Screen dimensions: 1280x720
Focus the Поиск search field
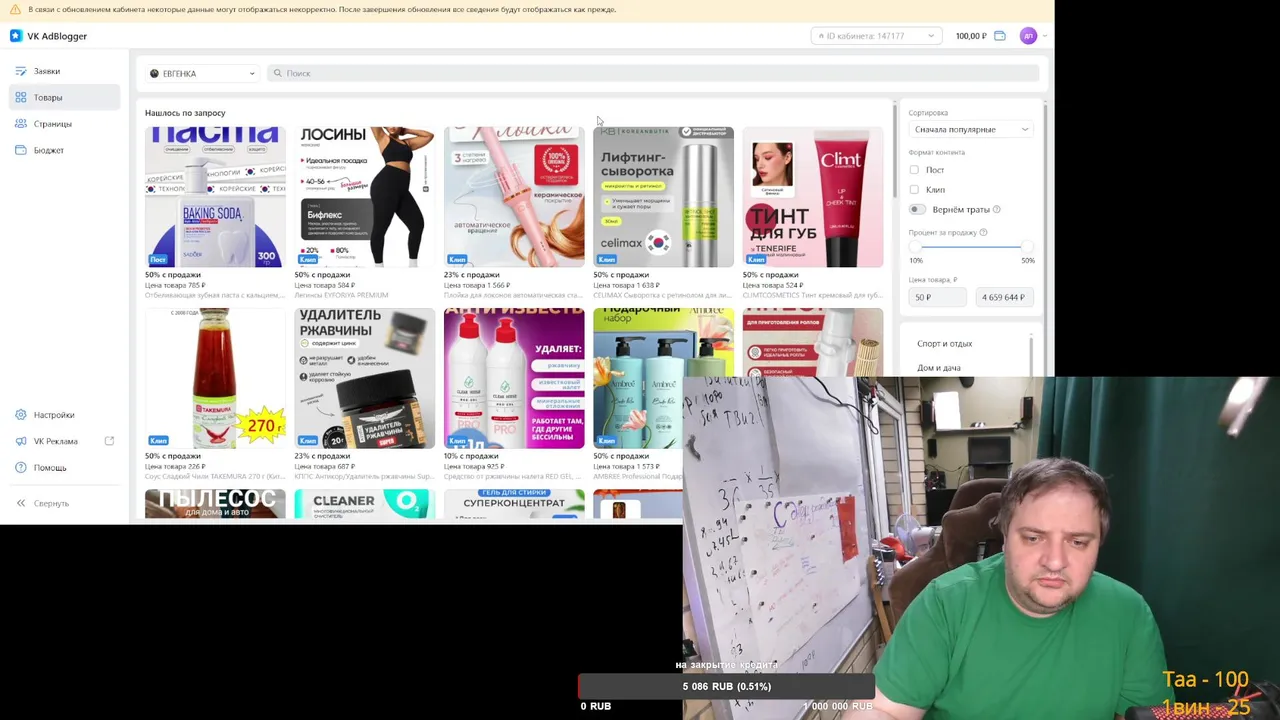coord(654,73)
